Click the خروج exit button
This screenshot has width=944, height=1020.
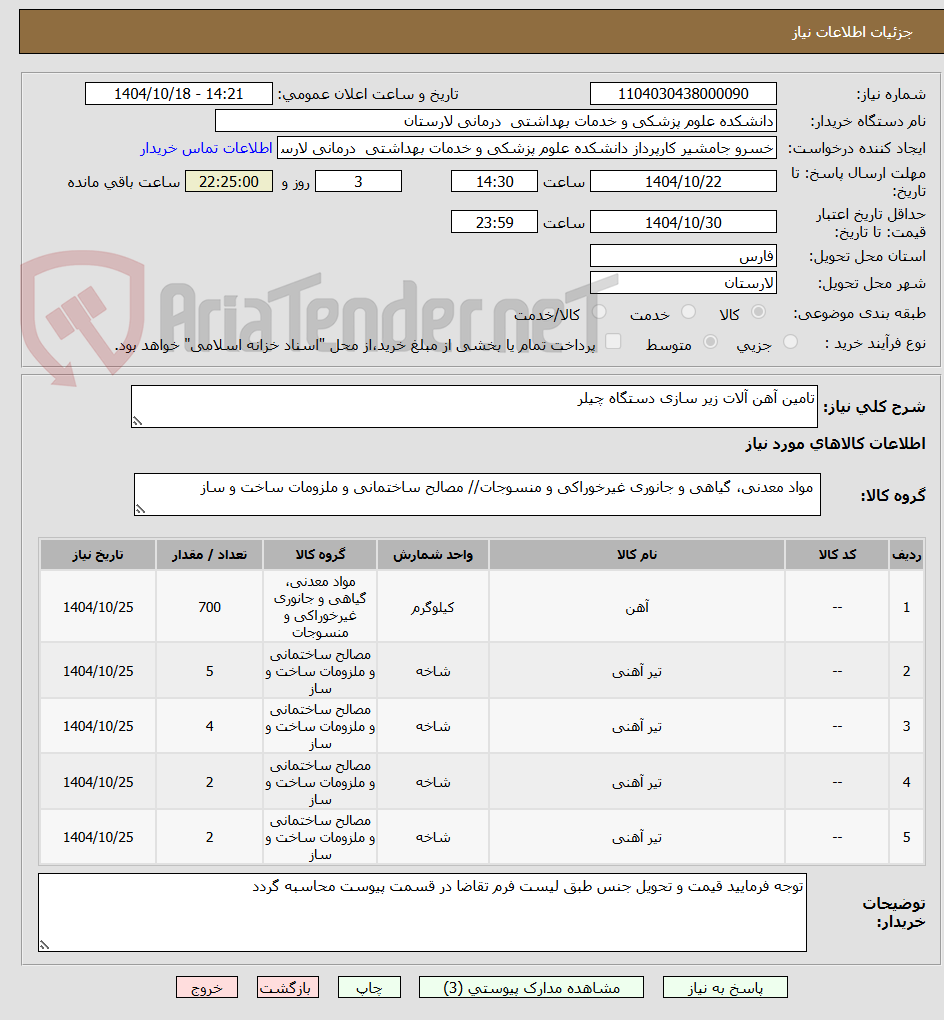pos(207,987)
